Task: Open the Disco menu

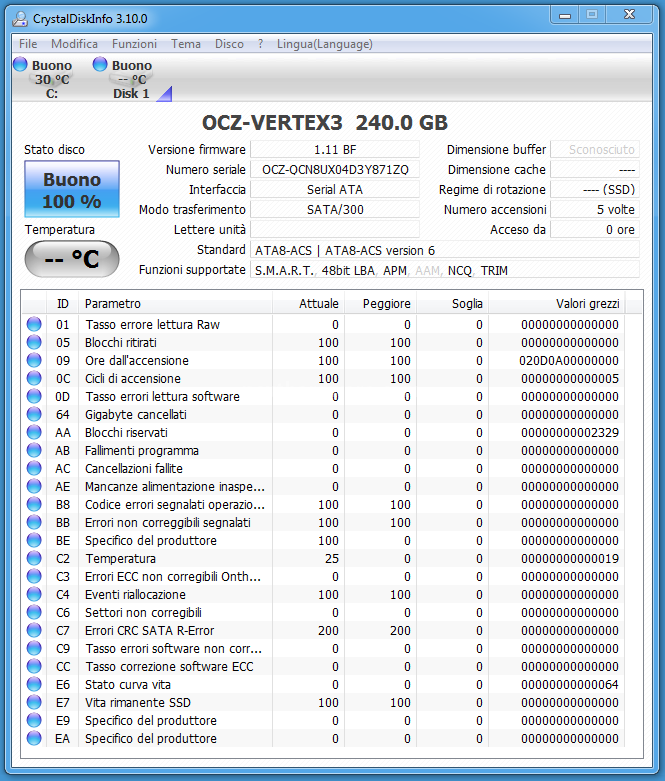Action: (229, 44)
